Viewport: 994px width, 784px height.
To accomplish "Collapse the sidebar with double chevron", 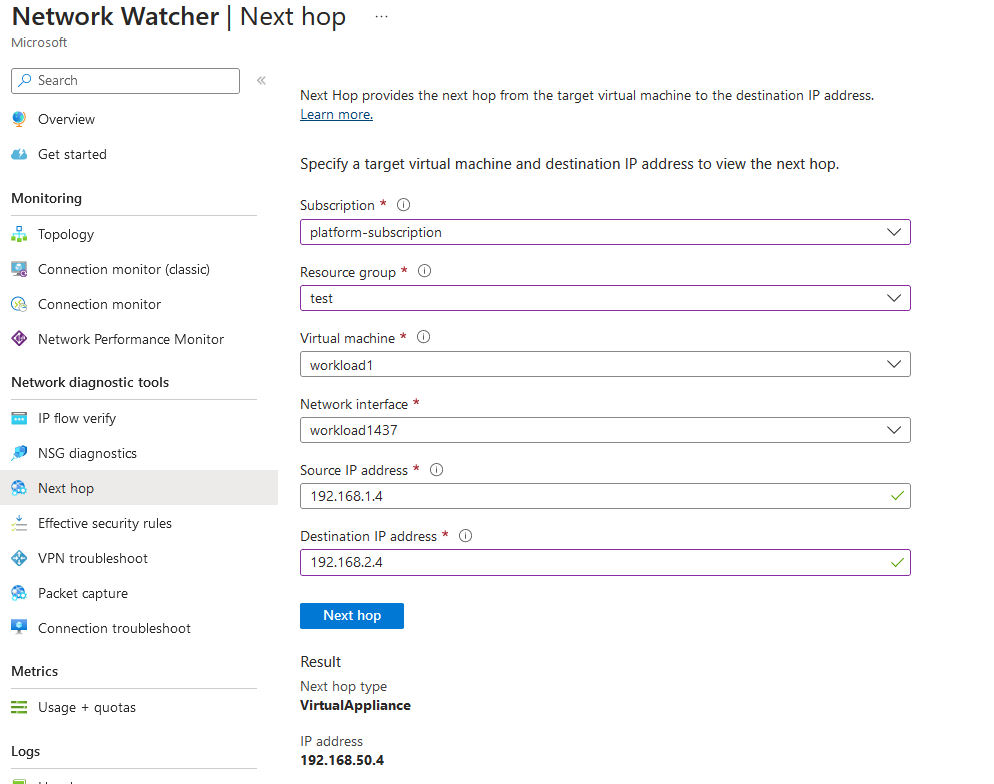I will tap(261, 80).
